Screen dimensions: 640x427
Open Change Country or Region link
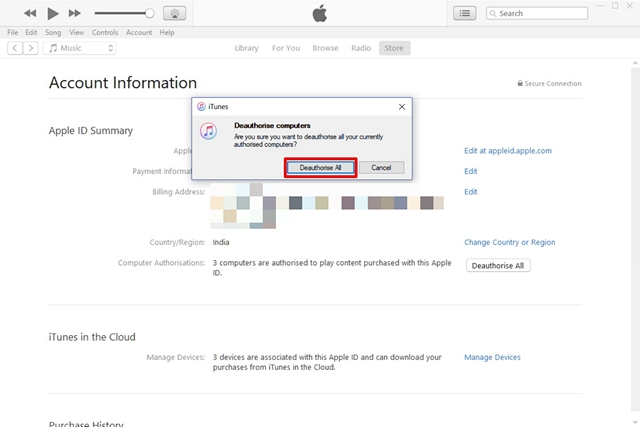[x=509, y=242]
